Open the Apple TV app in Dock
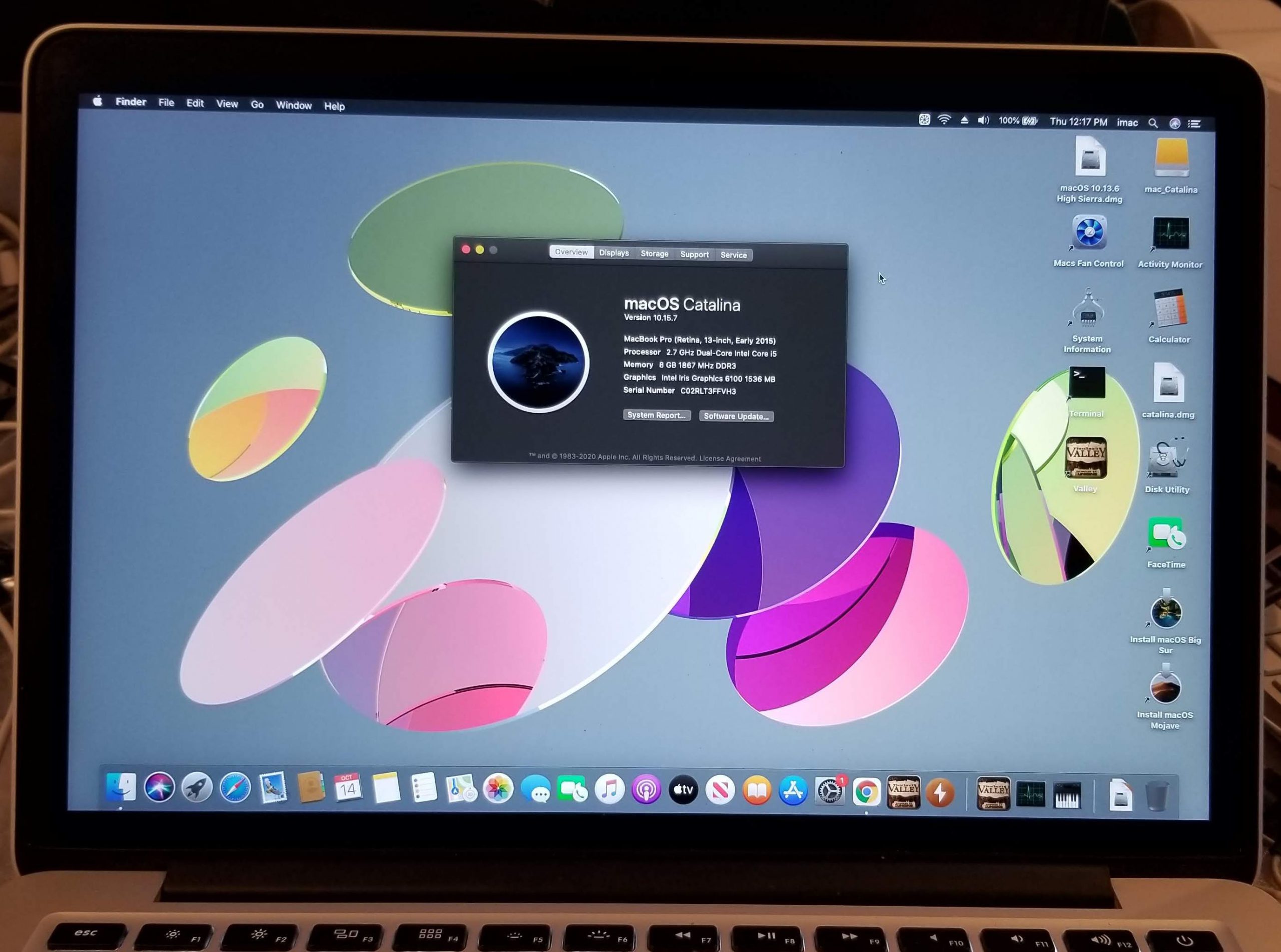 [683, 790]
